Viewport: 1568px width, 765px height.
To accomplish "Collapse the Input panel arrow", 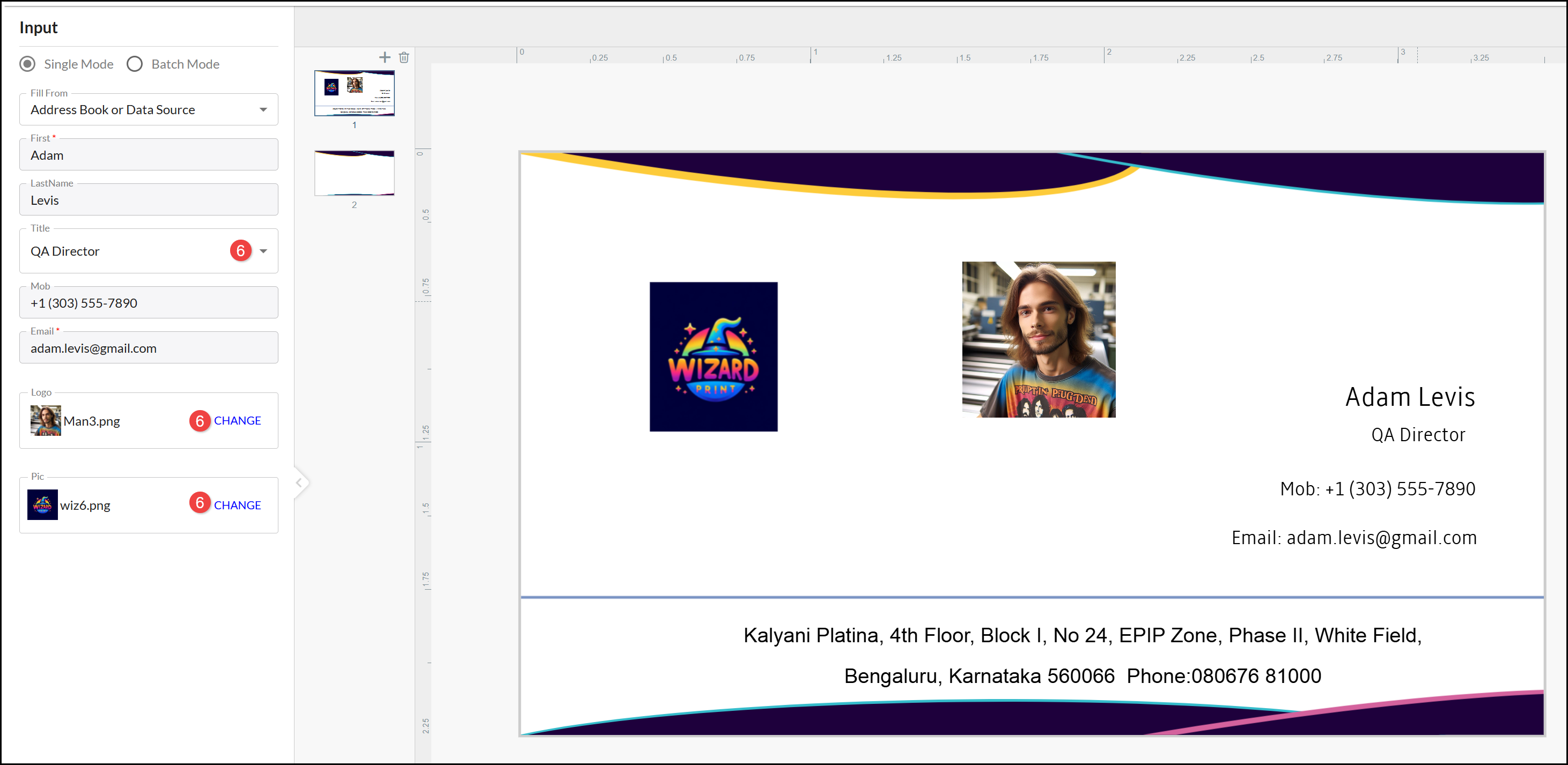I will (299, 483).
